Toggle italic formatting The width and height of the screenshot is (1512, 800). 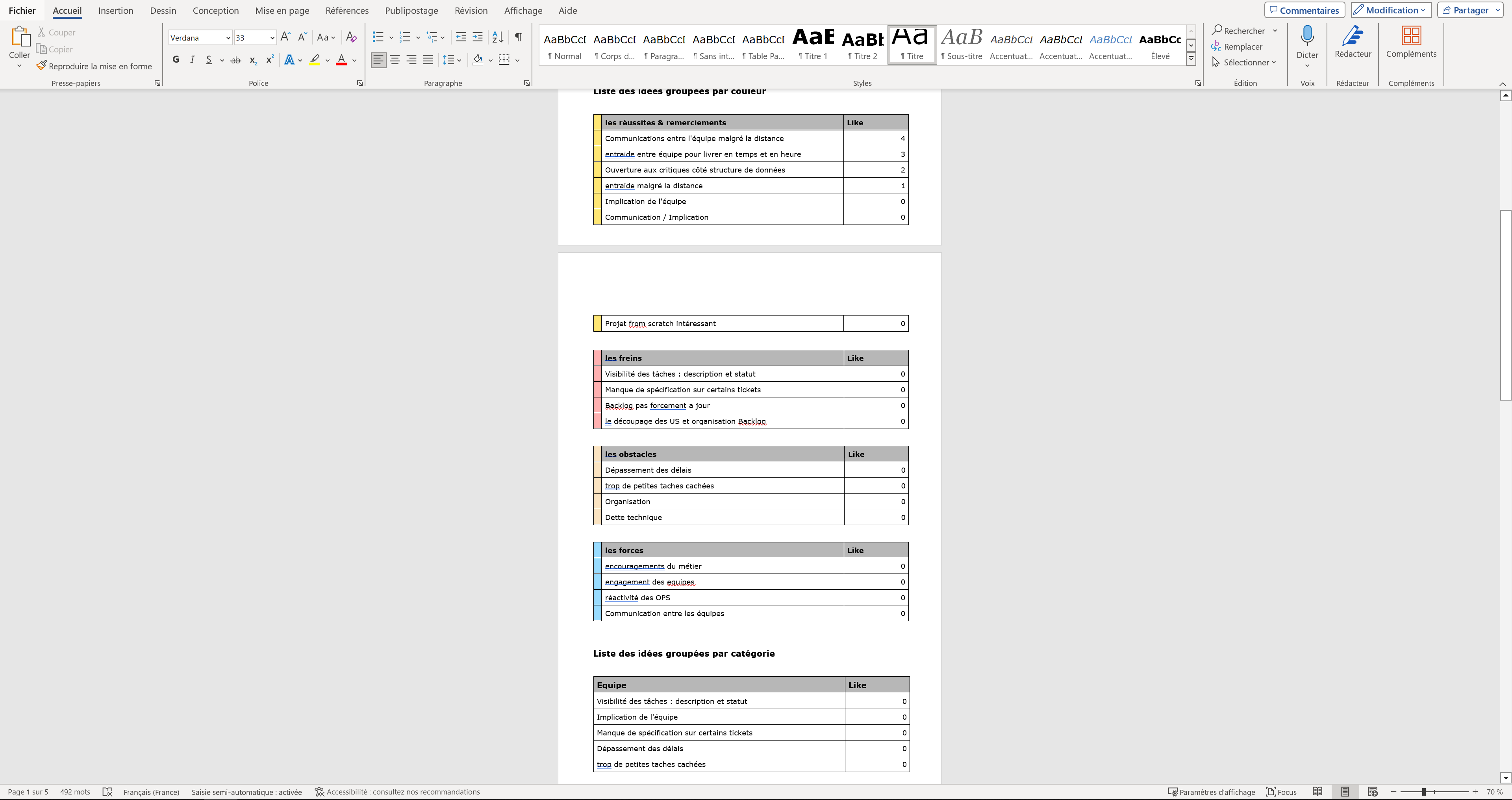[192, 60]
